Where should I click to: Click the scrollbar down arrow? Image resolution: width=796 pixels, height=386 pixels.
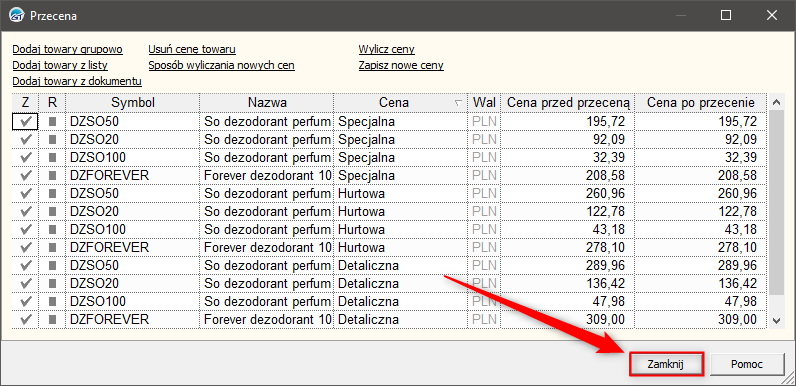[776, 320]
